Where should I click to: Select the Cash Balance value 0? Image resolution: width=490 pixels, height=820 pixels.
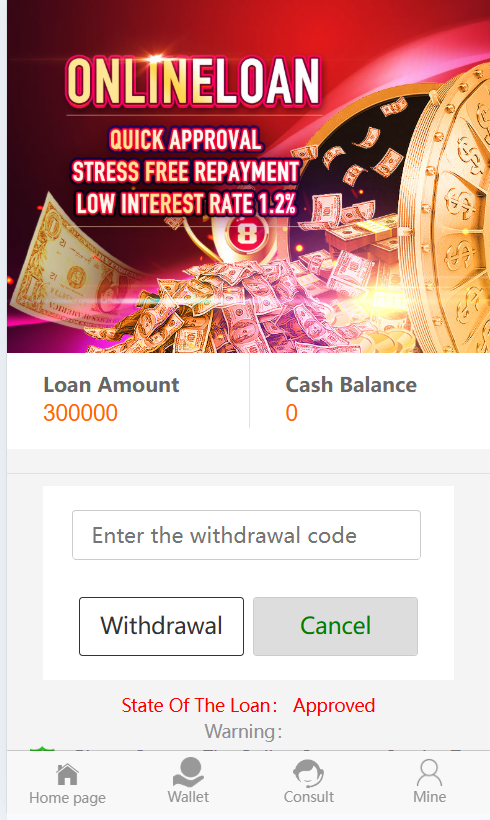click(x=291, y=413)
